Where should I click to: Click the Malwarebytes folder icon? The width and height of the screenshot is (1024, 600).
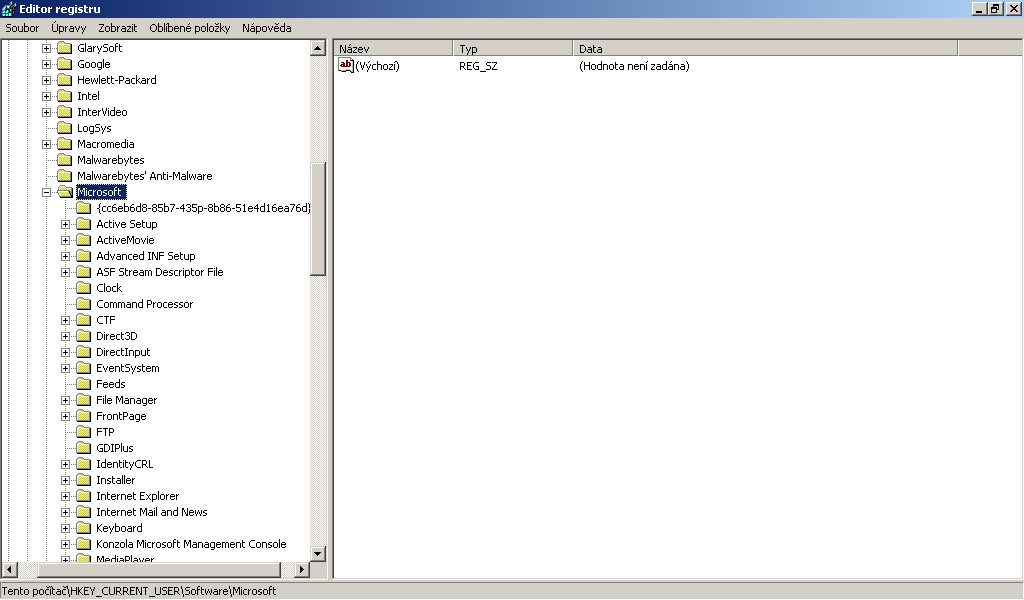click(x=65, y=160)
